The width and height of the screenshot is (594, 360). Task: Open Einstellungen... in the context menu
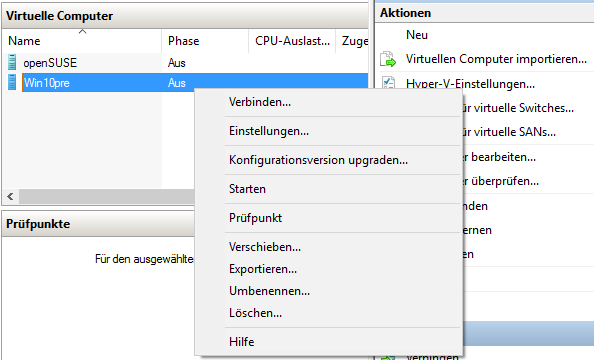[x=269, y=131]
